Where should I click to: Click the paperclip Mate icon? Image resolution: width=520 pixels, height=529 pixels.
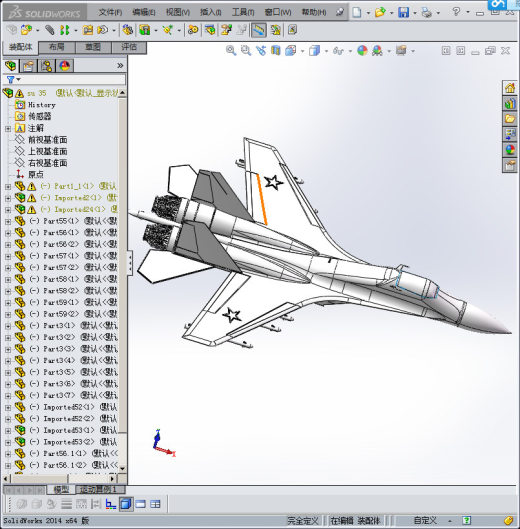pyautogui.click(x=50, y=30)
